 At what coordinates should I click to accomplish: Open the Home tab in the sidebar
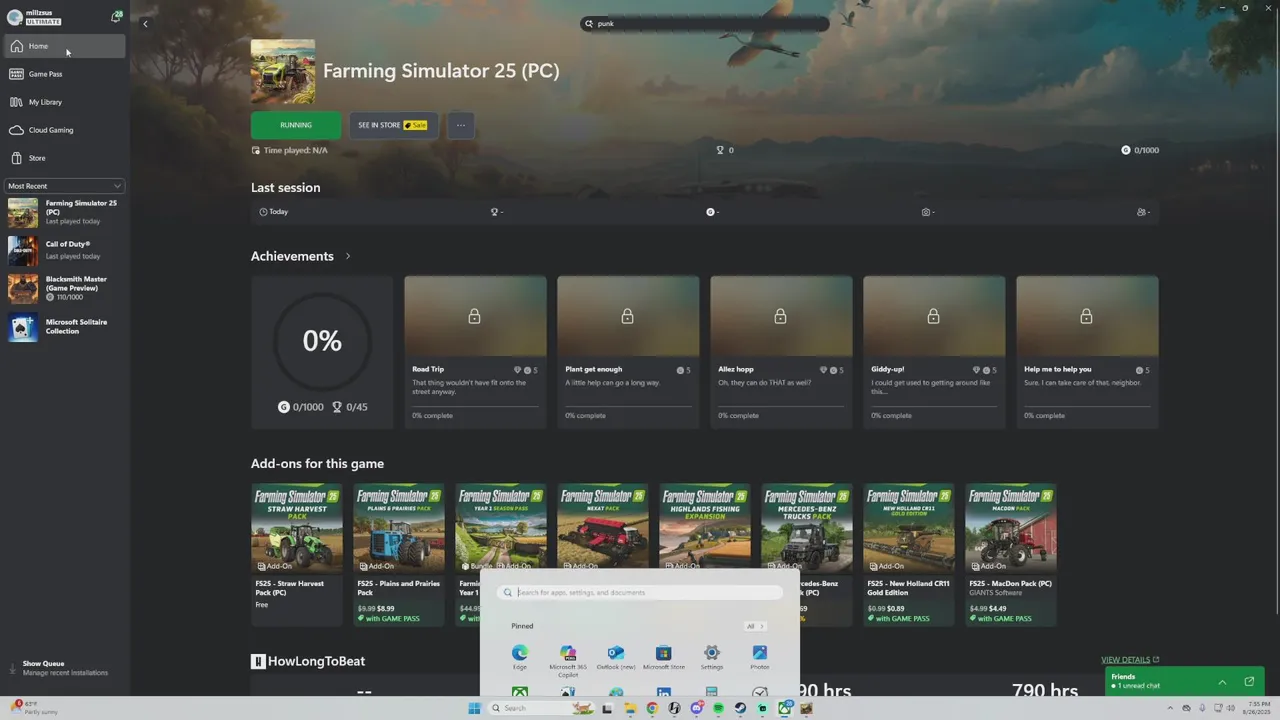65,46
